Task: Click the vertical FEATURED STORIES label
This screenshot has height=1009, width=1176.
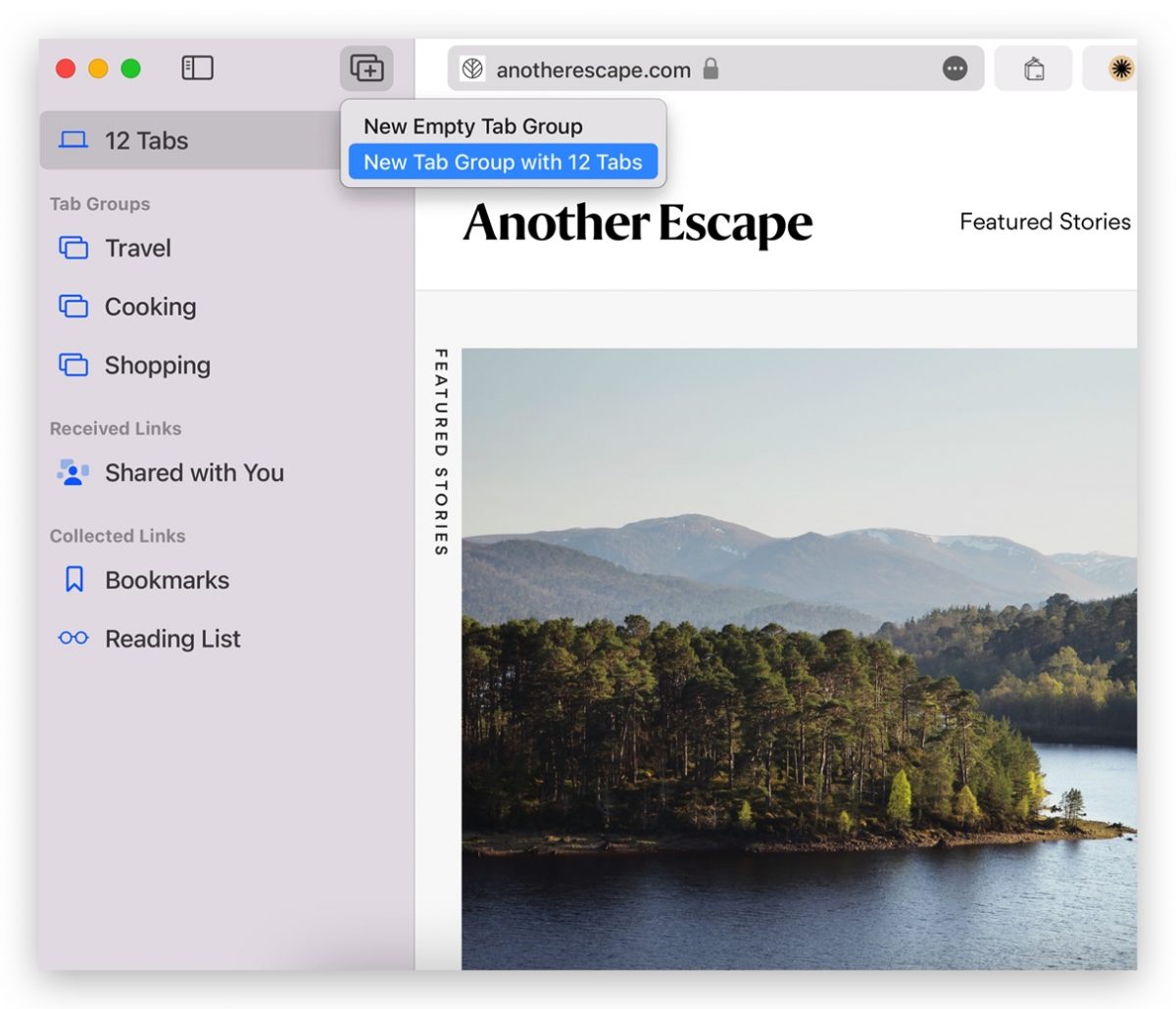Action: (x=441, y=453)
